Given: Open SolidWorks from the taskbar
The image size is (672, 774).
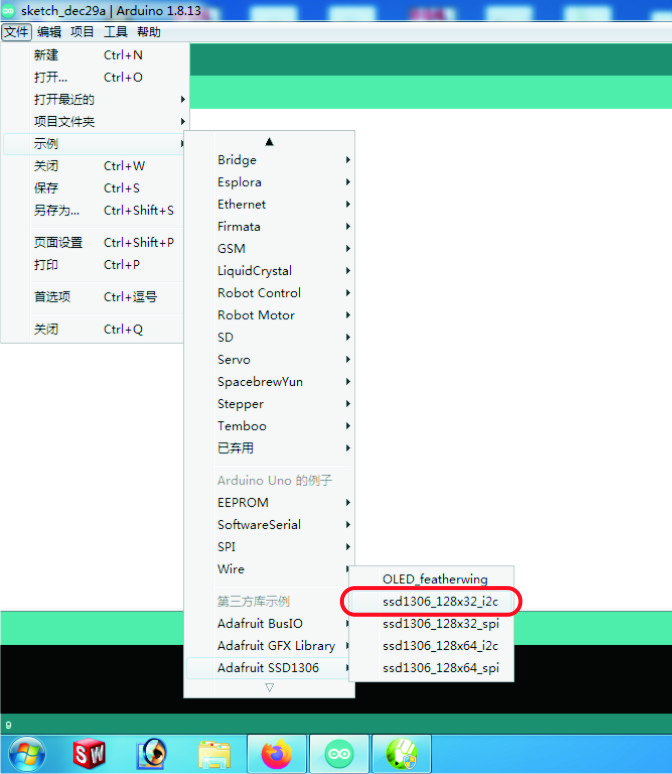Looking at the screenshot, I should (x=89, y=753).
